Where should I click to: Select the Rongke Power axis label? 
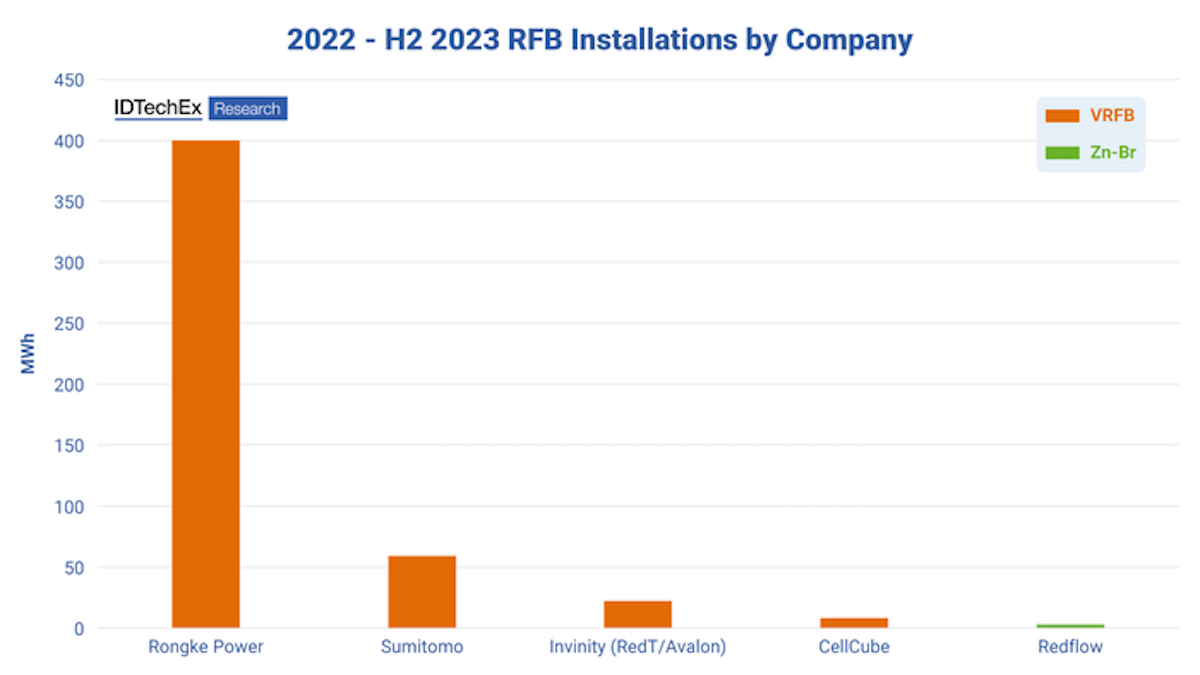click(205, 647)
